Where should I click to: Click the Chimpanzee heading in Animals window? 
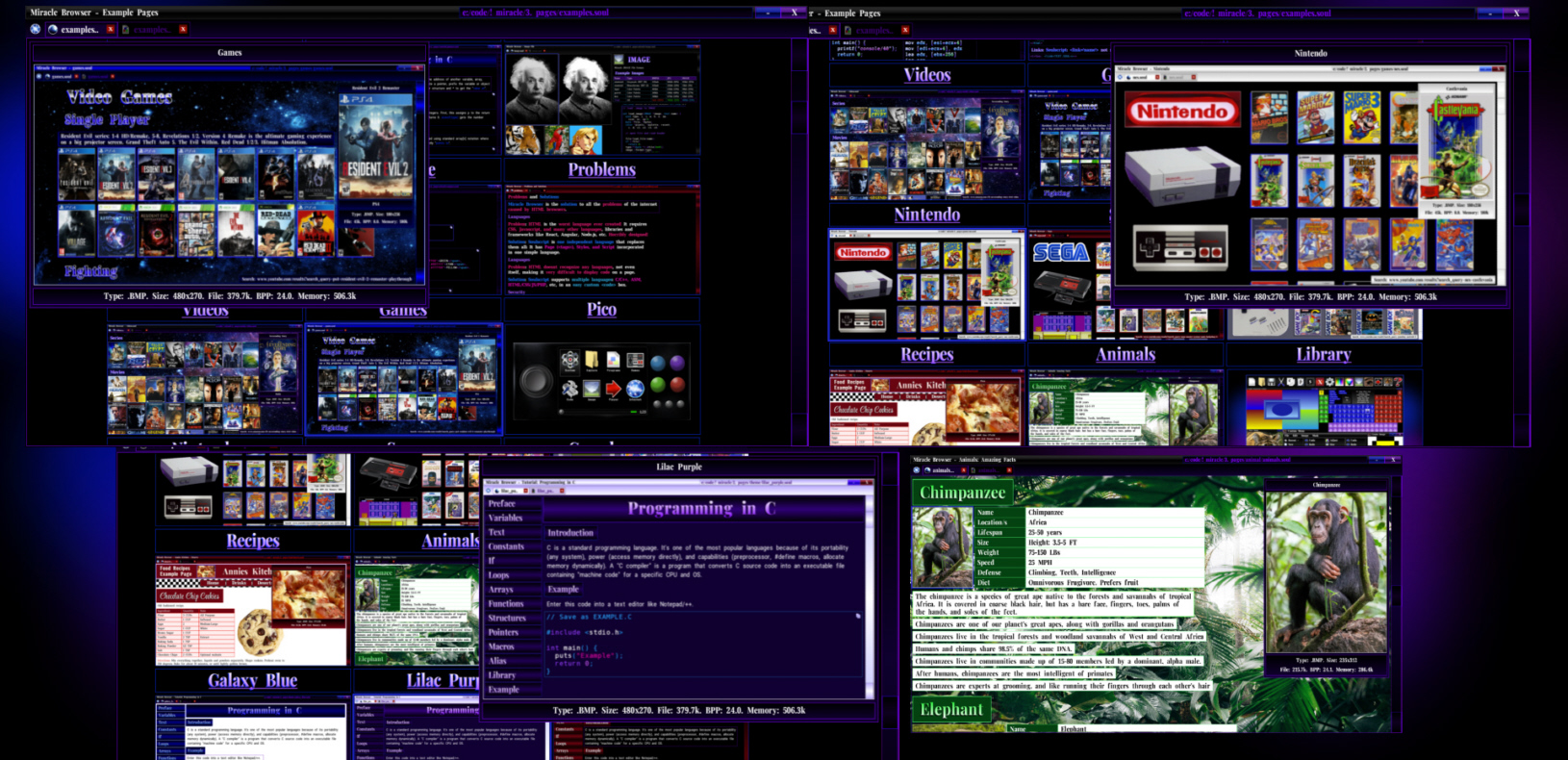[963, 494]
